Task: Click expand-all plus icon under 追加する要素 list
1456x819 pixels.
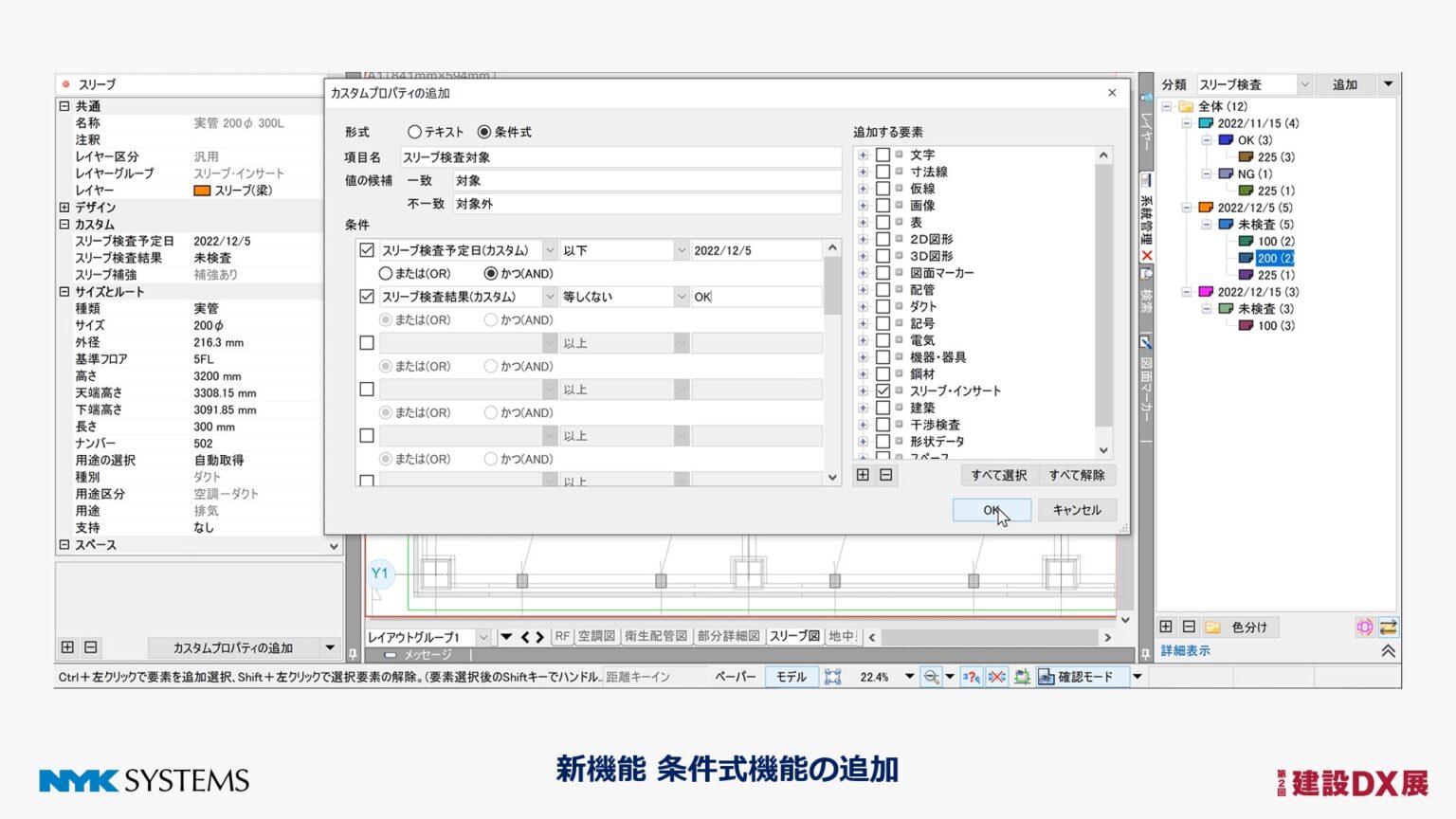Action: click(863, 475)
